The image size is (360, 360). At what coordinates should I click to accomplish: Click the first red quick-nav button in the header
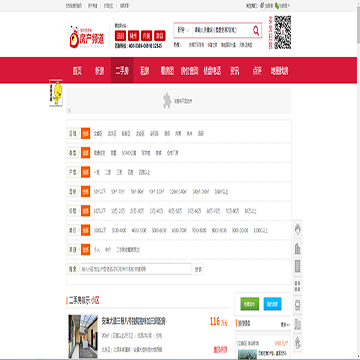pyautogui.click(x=120, y=36)
